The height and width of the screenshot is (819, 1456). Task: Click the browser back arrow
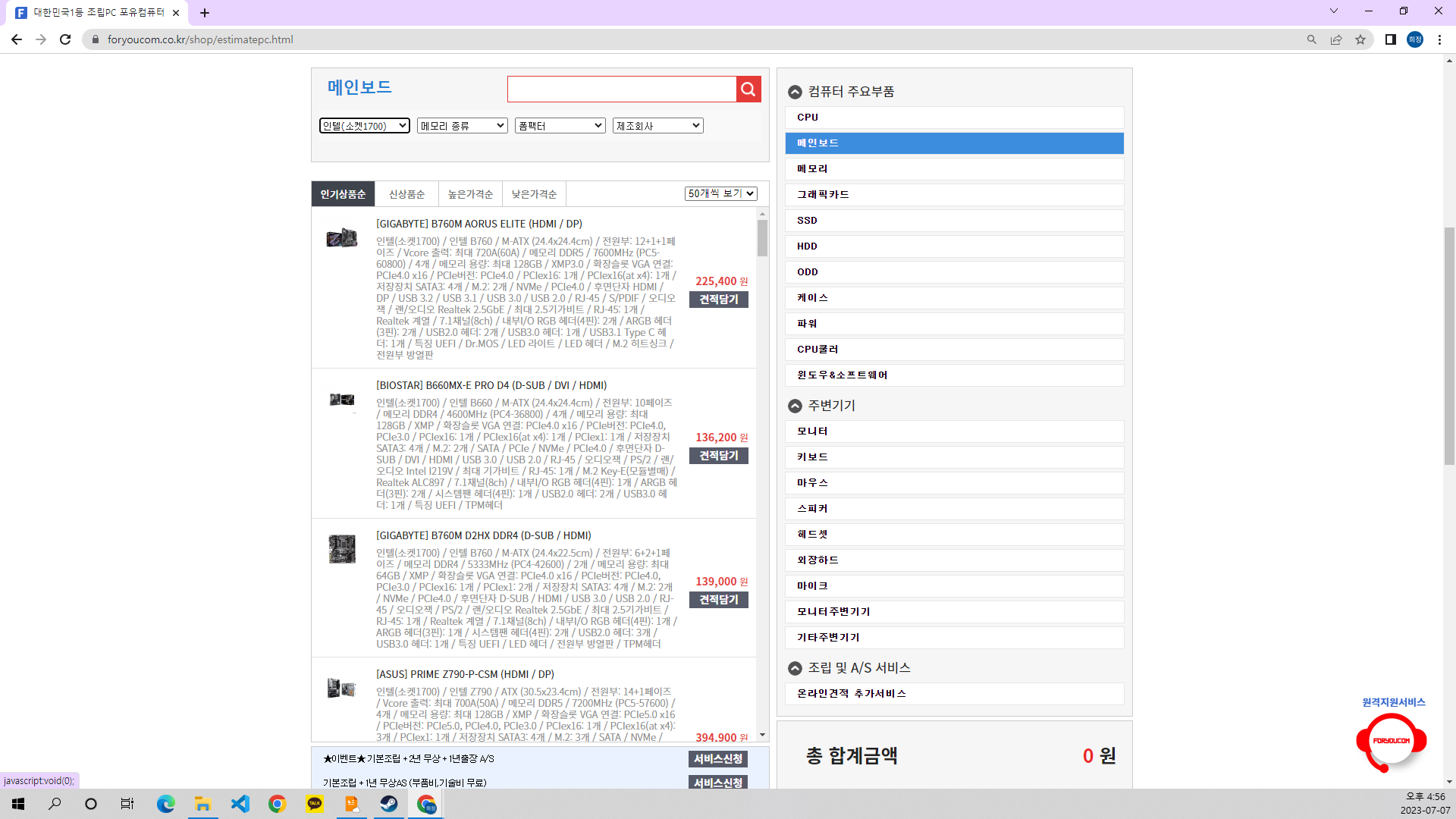(17, 39)
